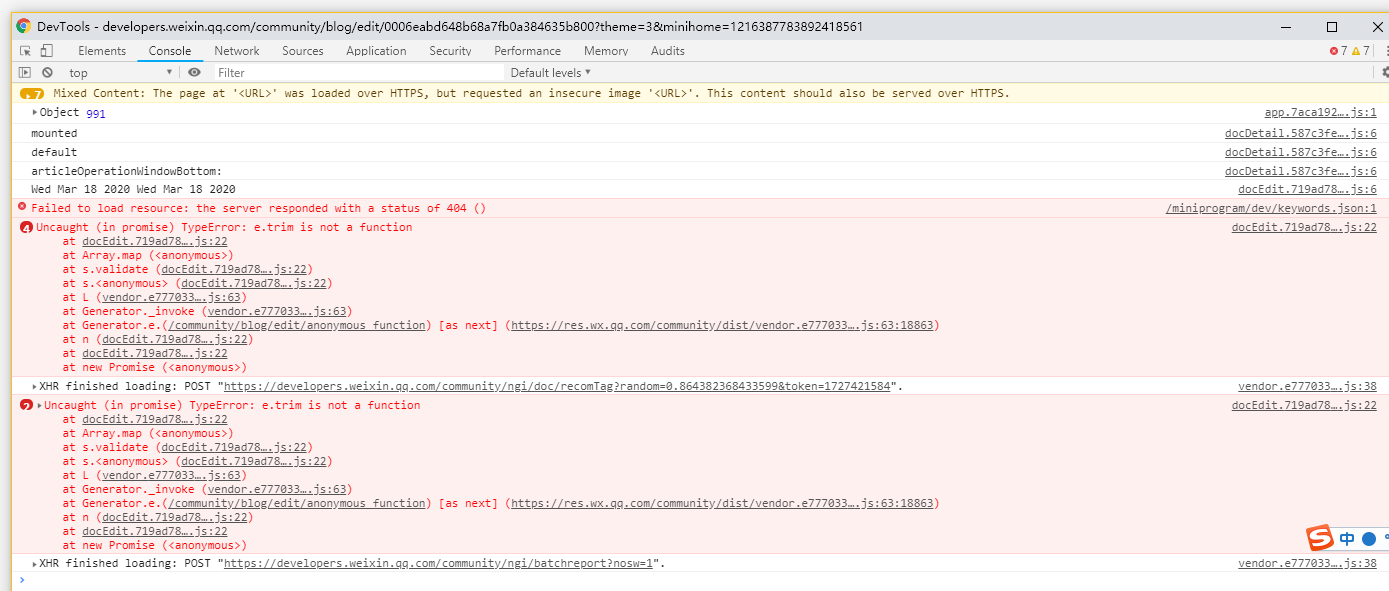This screenshot has height=591, width=1389.
Task: Click the Mixed Content warning message text
Action: click(x=531, y=93)
